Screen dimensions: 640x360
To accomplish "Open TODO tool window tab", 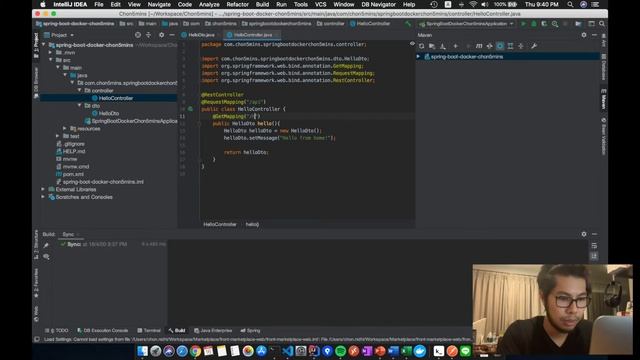I will coord(57,331).
